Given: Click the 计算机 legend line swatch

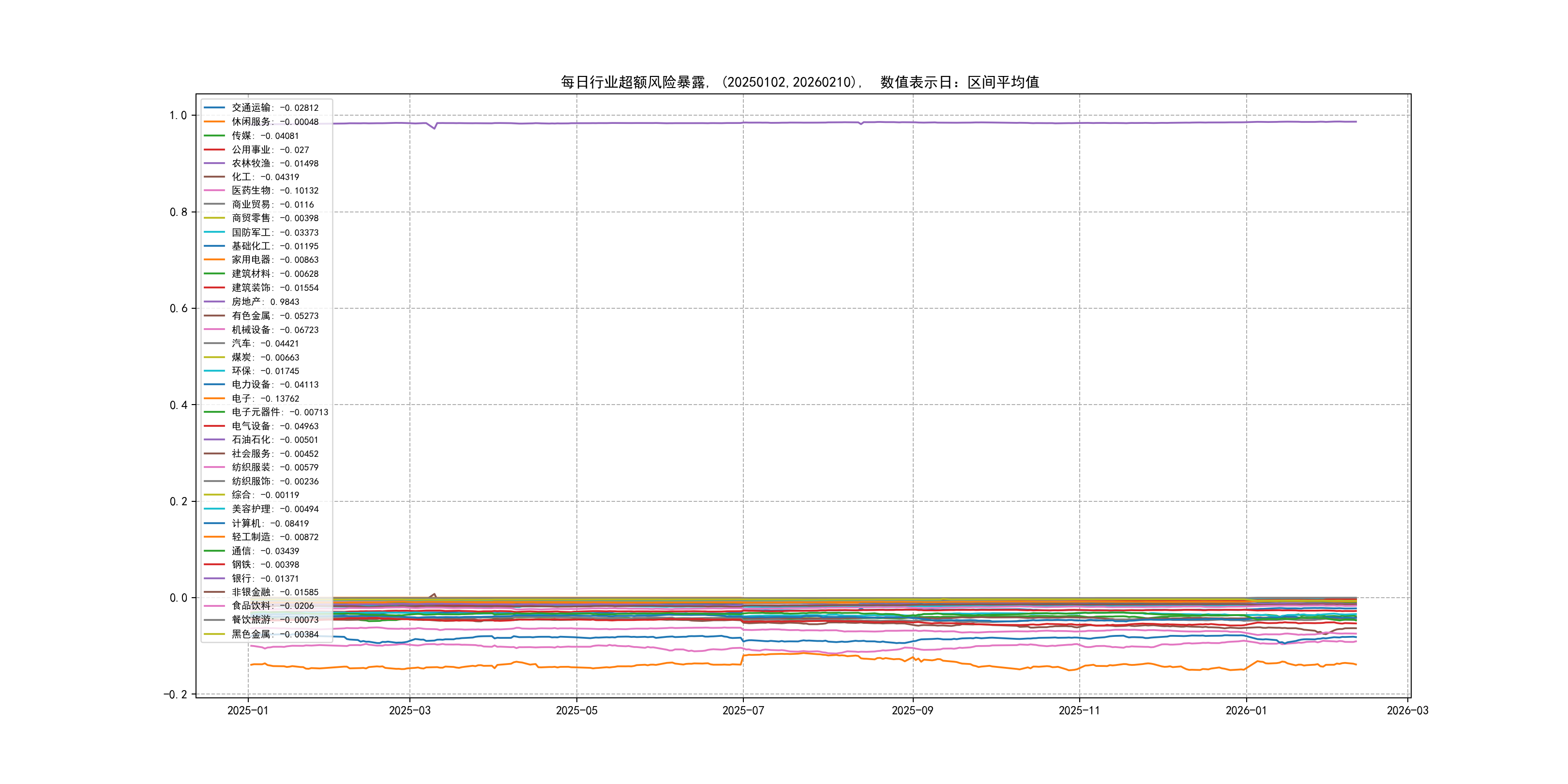Looking at the screenshot, I should click(x=214, y=524).
